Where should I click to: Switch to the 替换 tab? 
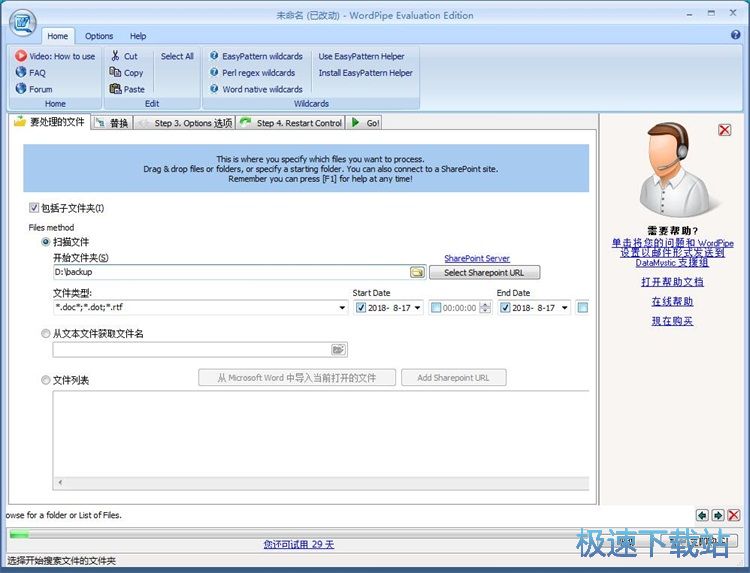(112, 123)
